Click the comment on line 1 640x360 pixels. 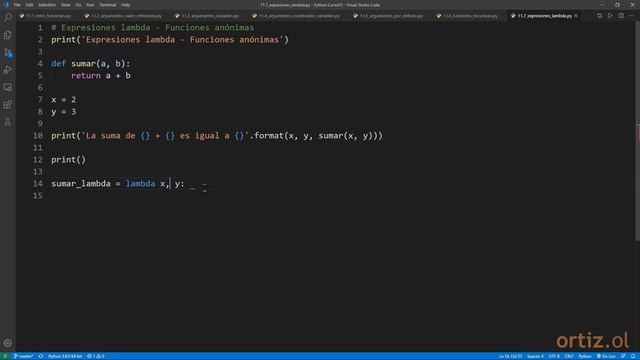coord(153,28)
